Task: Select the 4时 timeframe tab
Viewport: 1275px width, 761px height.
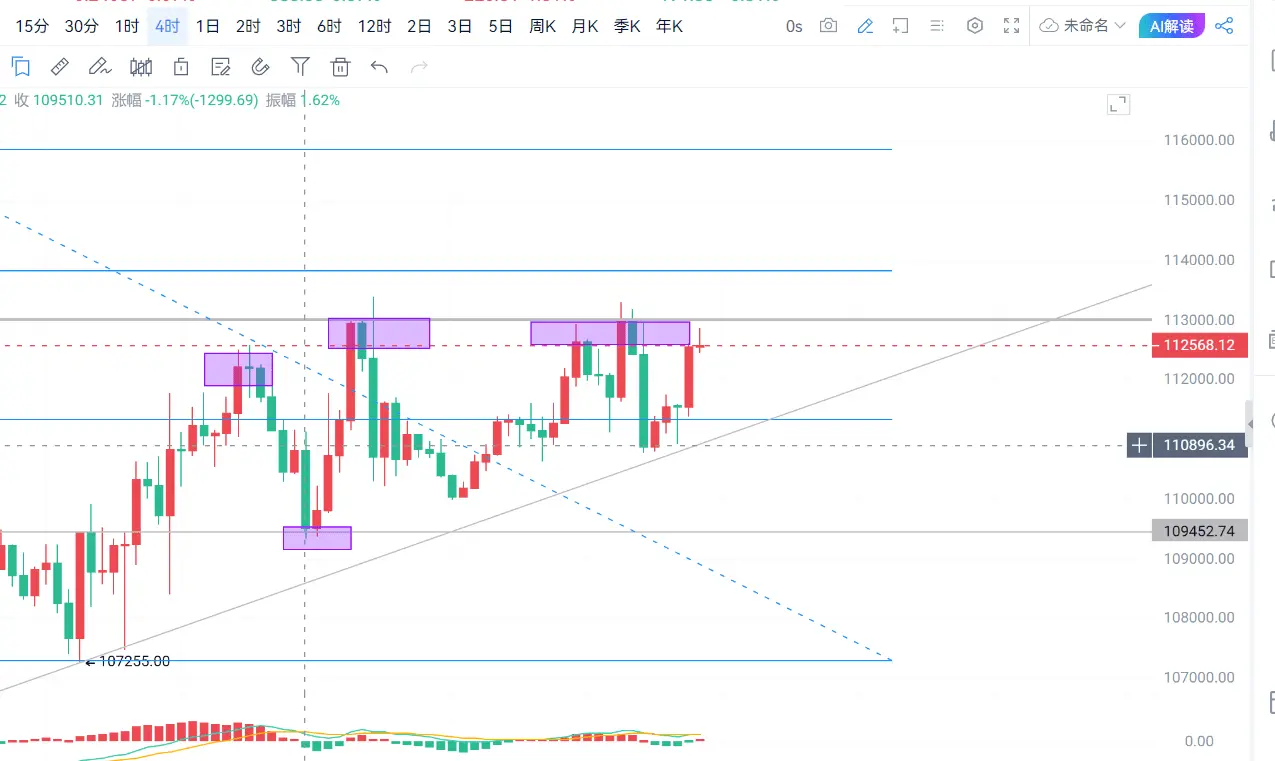Action: 167,26
